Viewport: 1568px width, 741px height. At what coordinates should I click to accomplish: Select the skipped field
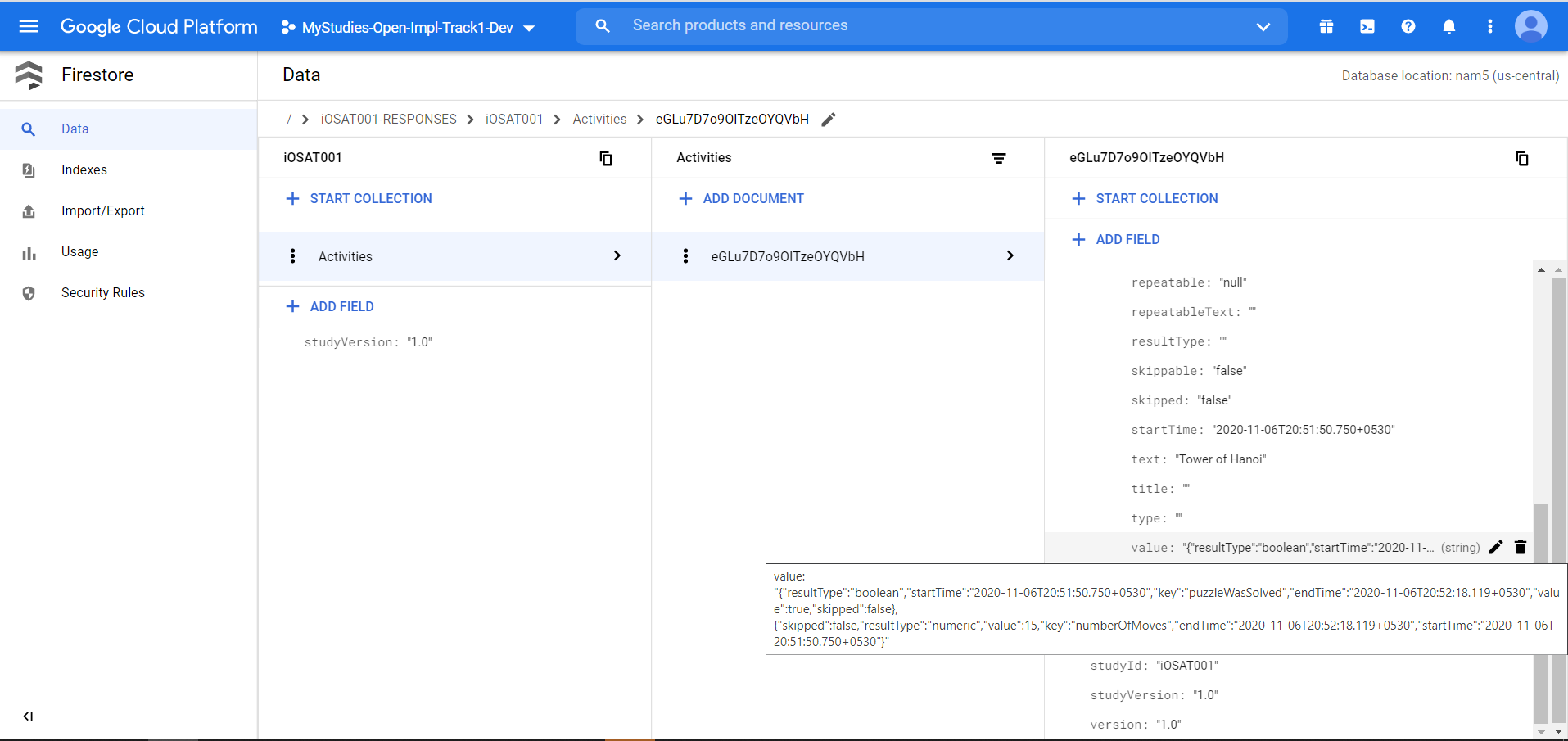[1182, 400]
